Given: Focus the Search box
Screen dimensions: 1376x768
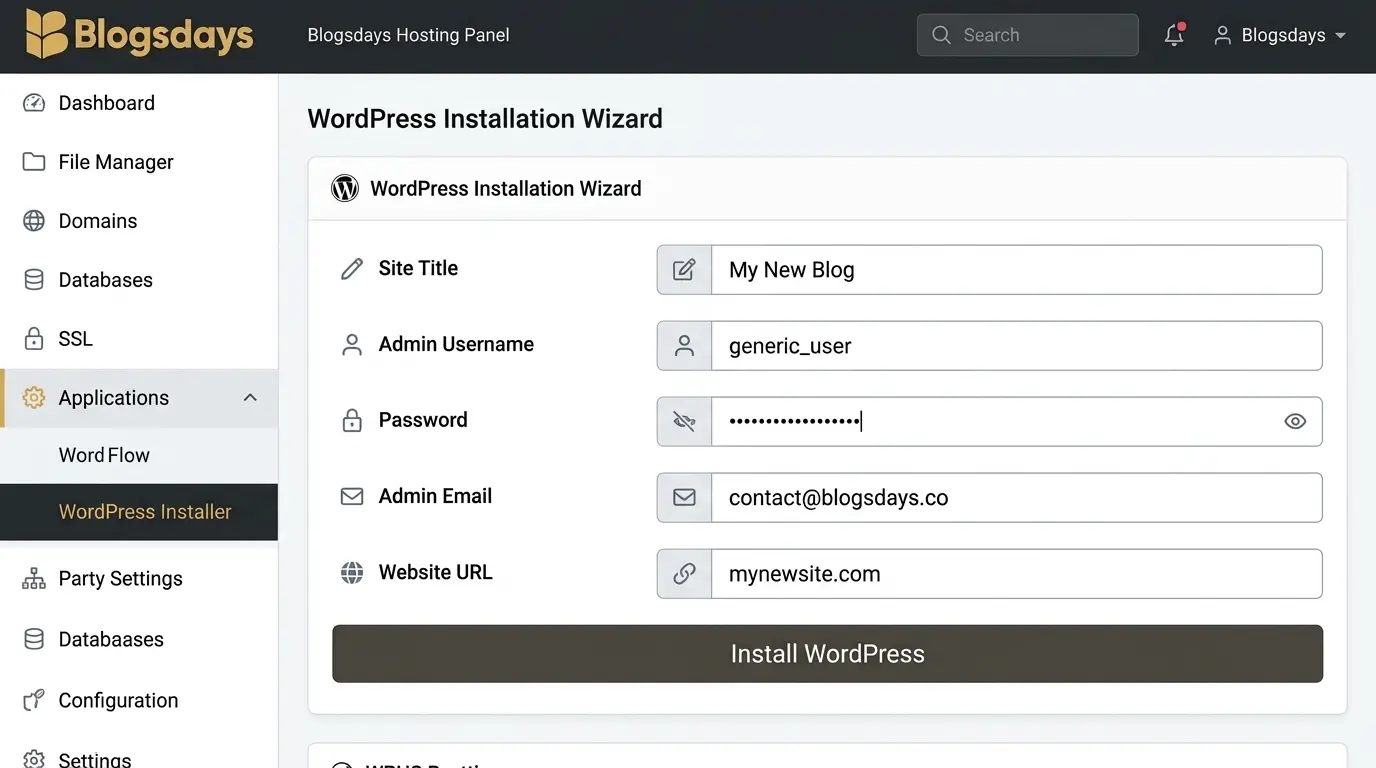Looking at the screenshot, I should [x=1027, y=35].
